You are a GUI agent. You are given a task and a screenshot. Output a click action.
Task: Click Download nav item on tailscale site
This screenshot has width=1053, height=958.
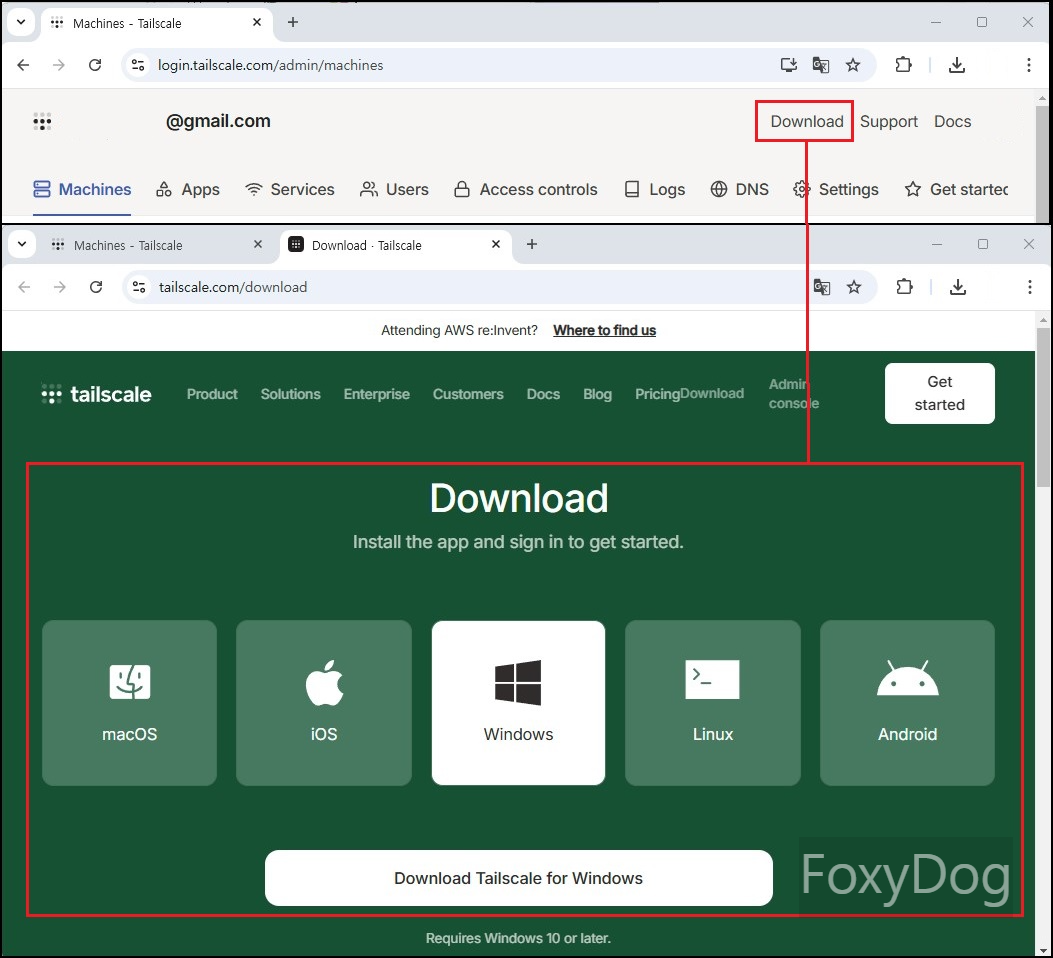click(713, 393)
